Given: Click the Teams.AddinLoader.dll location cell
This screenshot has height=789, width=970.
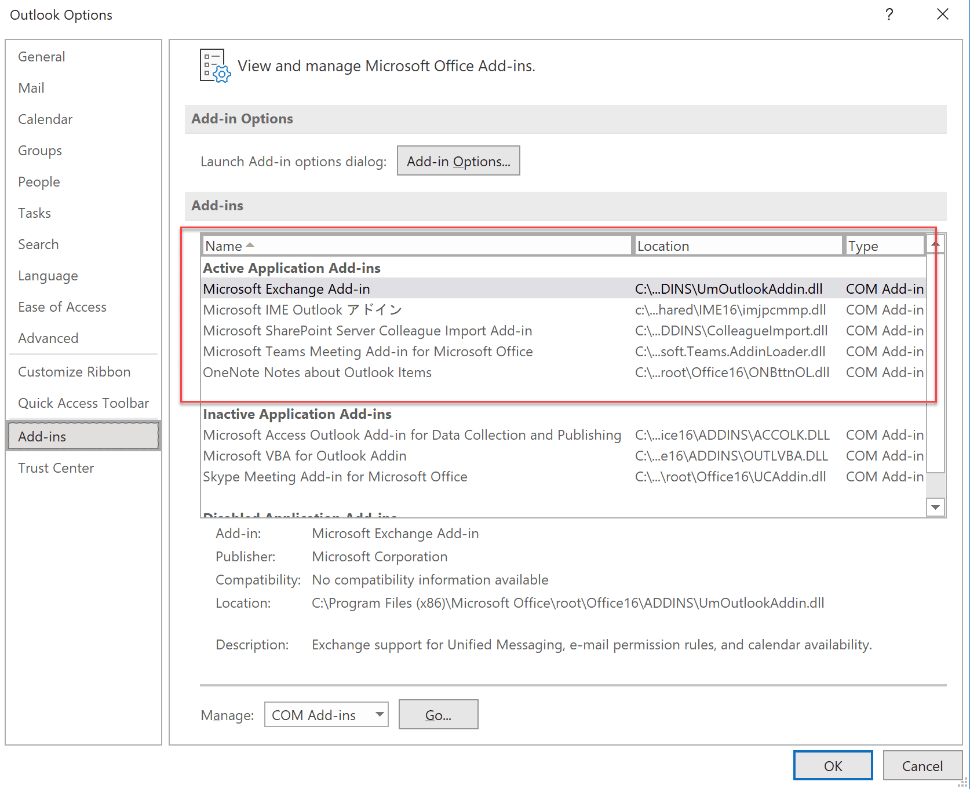Looking at the screenshot, I should pyautogui.click(x=730, y=351).
